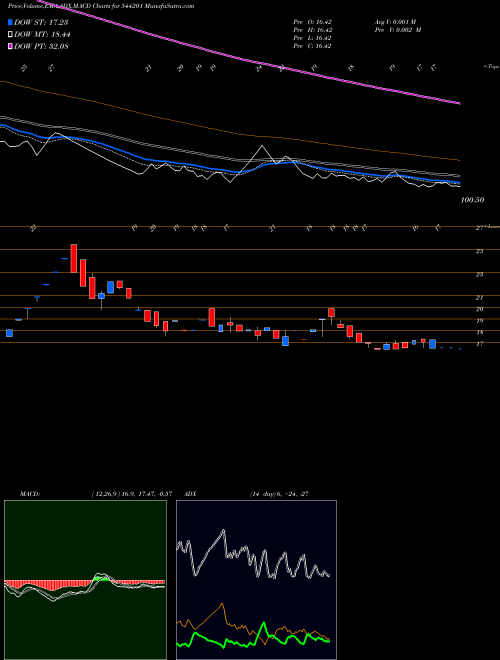Select the 'DOW MT: 18.44' legend label
500x660 pixels.
(x=42, y=35)
